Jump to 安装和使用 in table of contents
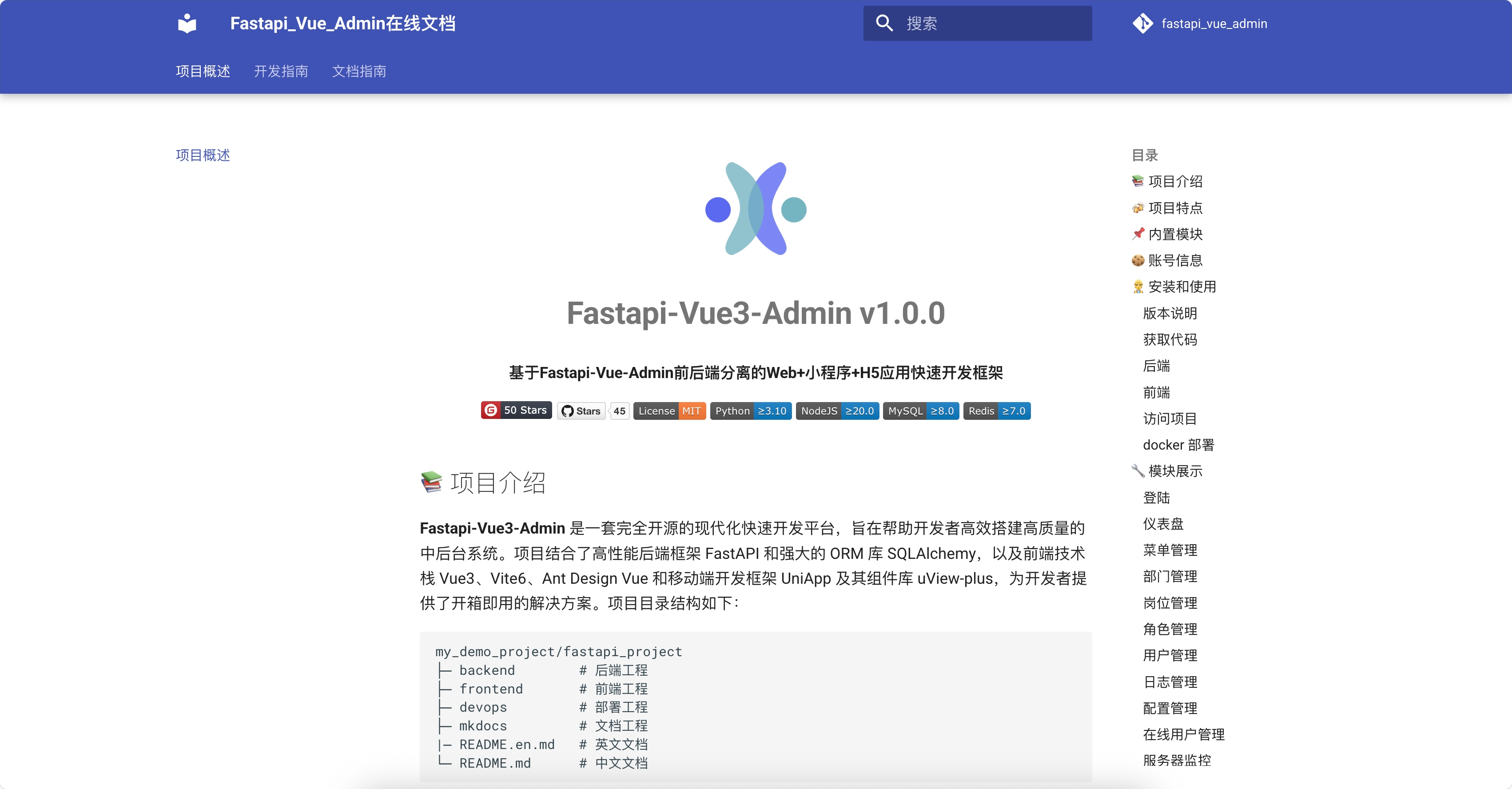 1174,287
